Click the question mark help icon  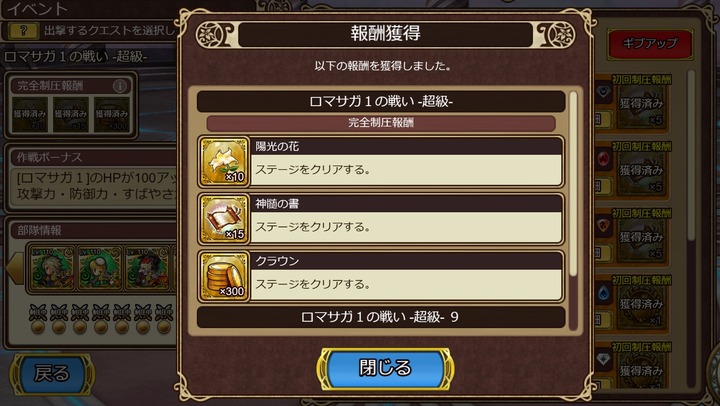(x=23, y=31)
